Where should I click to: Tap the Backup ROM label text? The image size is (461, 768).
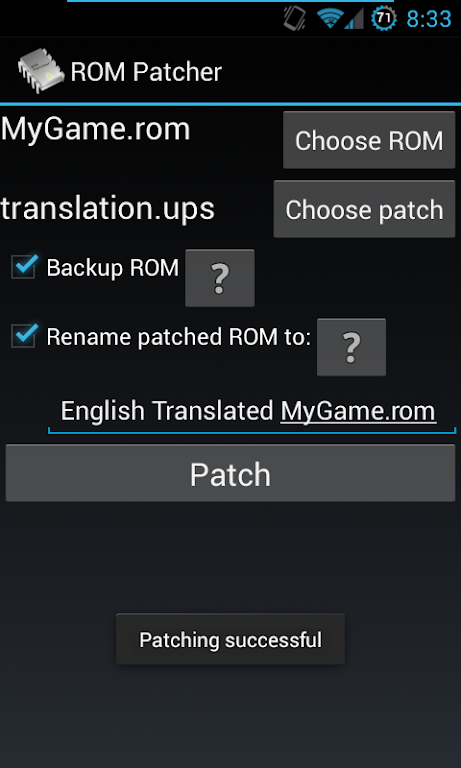coord(113,268)
